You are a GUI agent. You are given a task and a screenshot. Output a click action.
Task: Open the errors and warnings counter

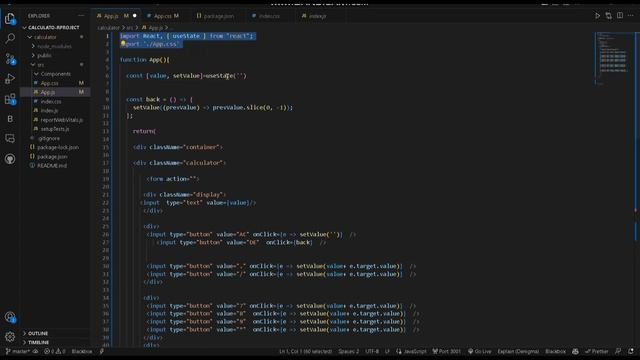55,351
